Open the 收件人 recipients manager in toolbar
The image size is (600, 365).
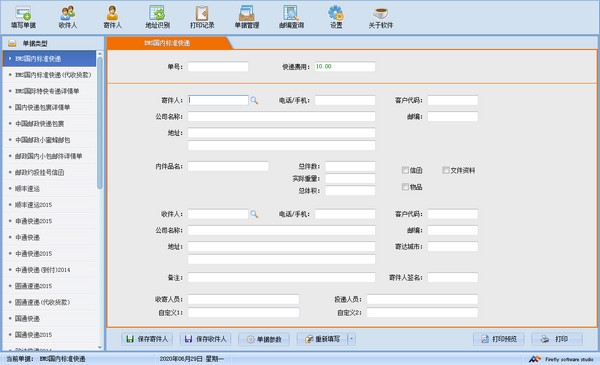point(68,18)
